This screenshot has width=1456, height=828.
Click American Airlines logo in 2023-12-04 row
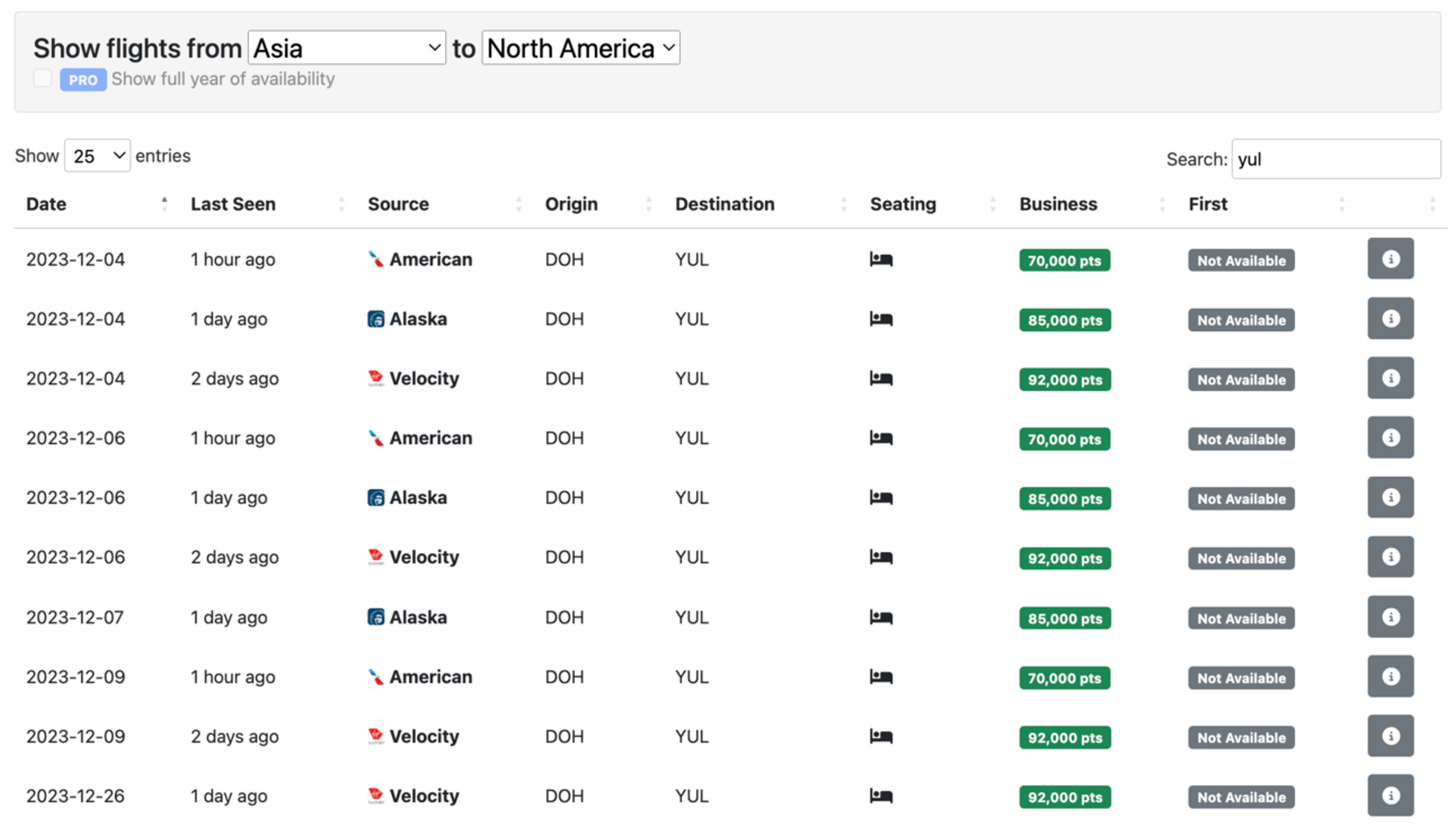(375, 259)
